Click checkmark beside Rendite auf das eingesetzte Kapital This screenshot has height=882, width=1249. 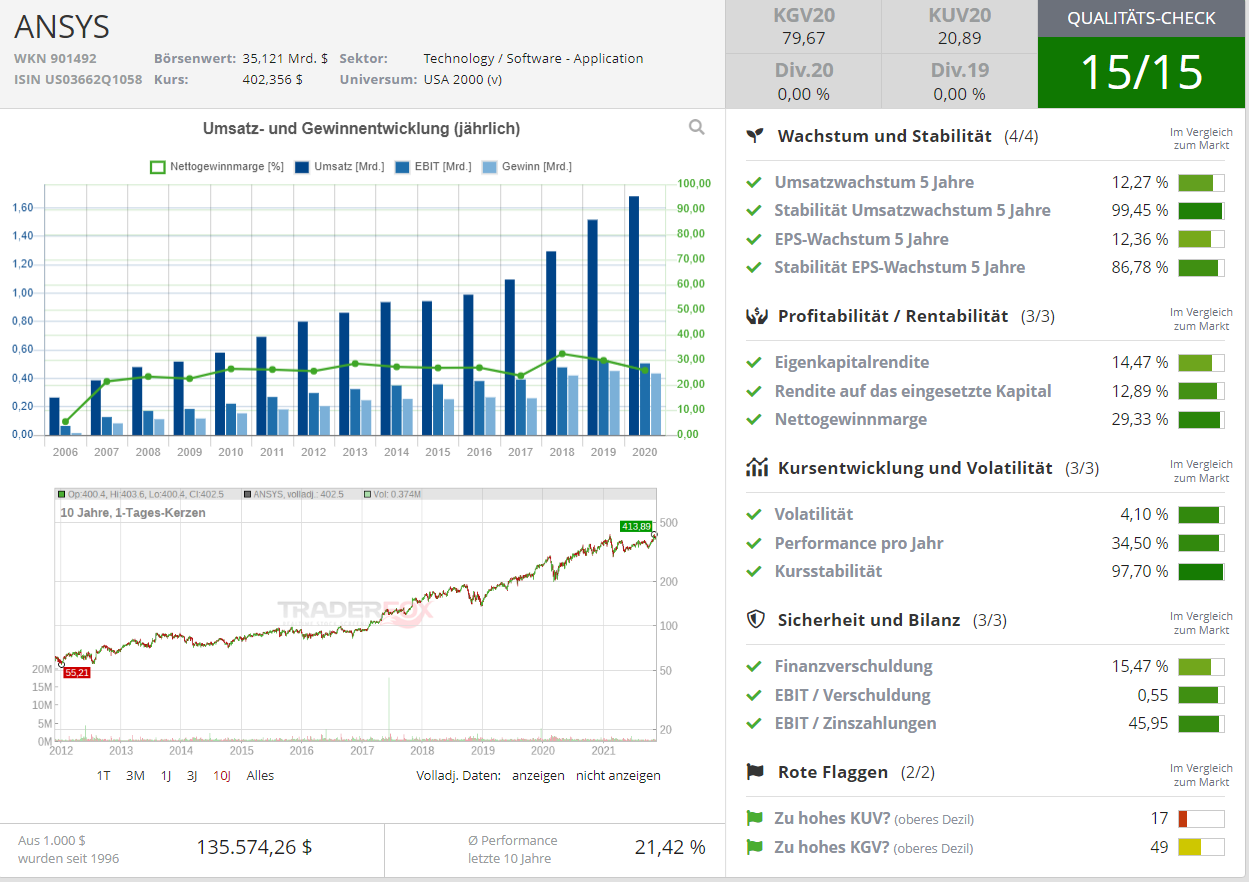(x=754, y=391)
